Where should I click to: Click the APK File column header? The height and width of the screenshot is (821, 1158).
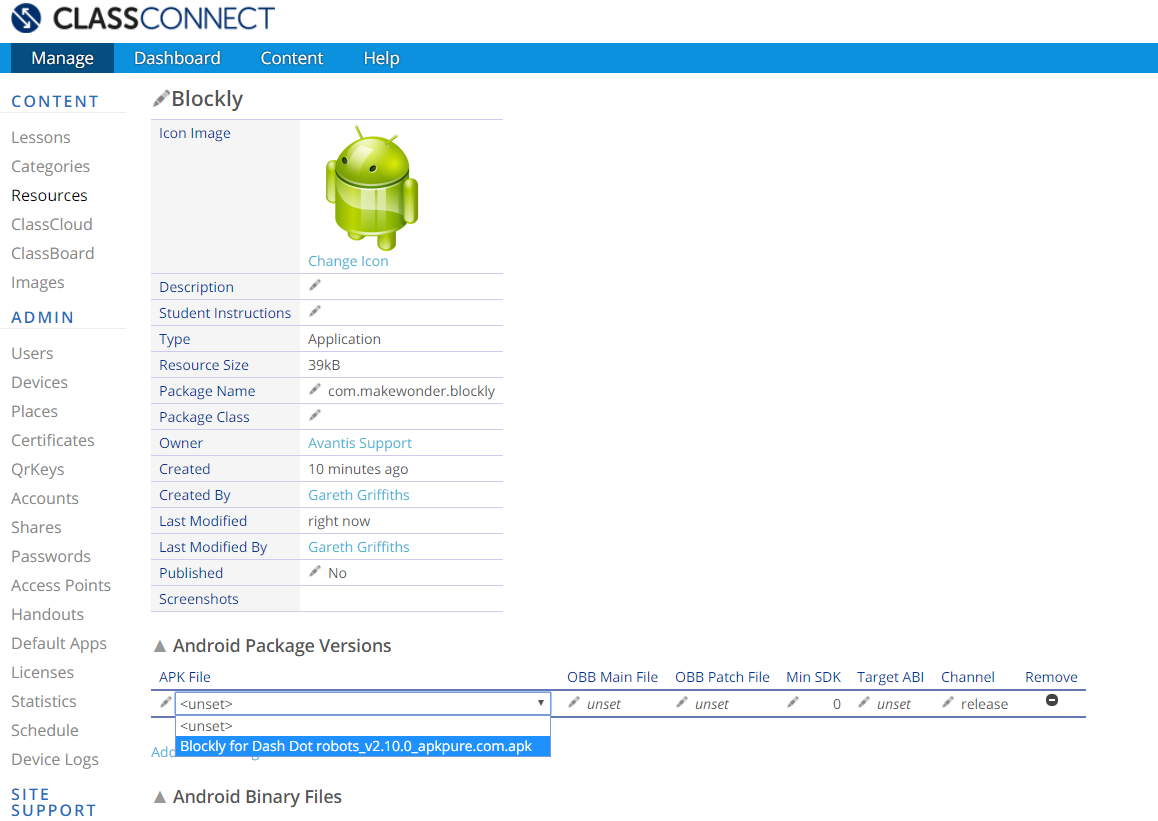click(x=185, y=677)
